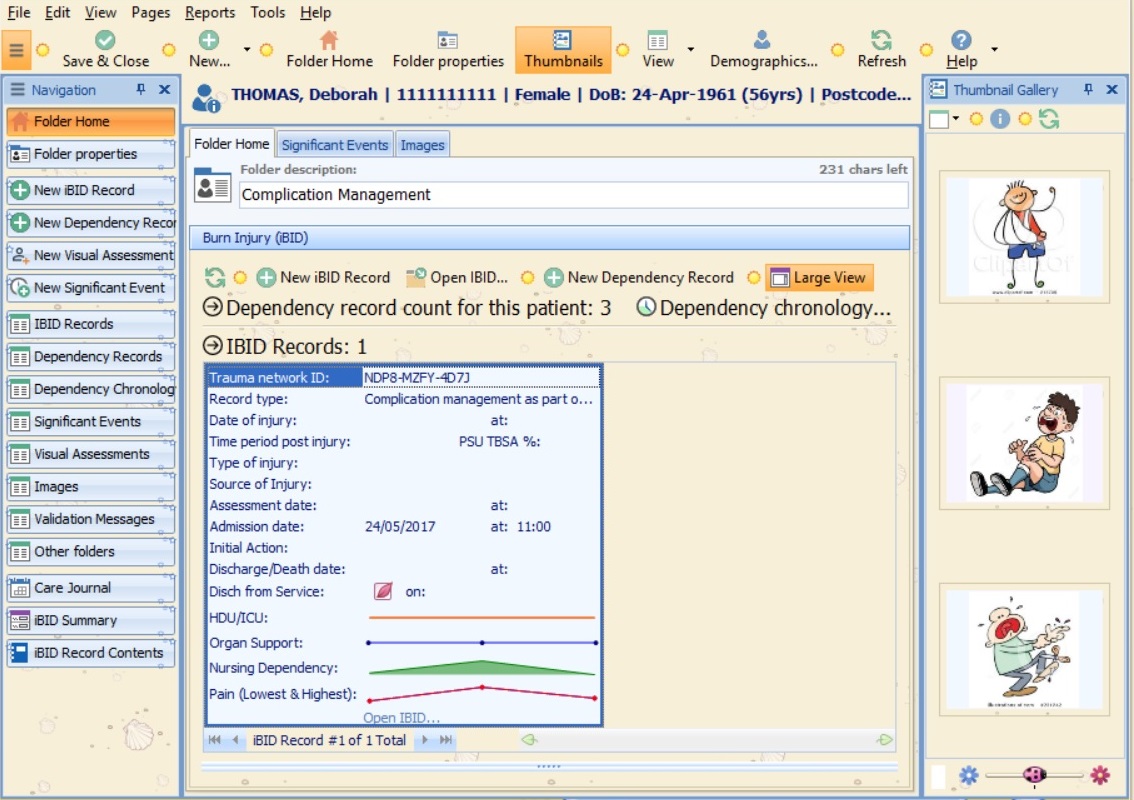The height and width of the screenshot is (800, 1134).
Task: Expand the New button dropdown arrow
Action: pos(247,50)
